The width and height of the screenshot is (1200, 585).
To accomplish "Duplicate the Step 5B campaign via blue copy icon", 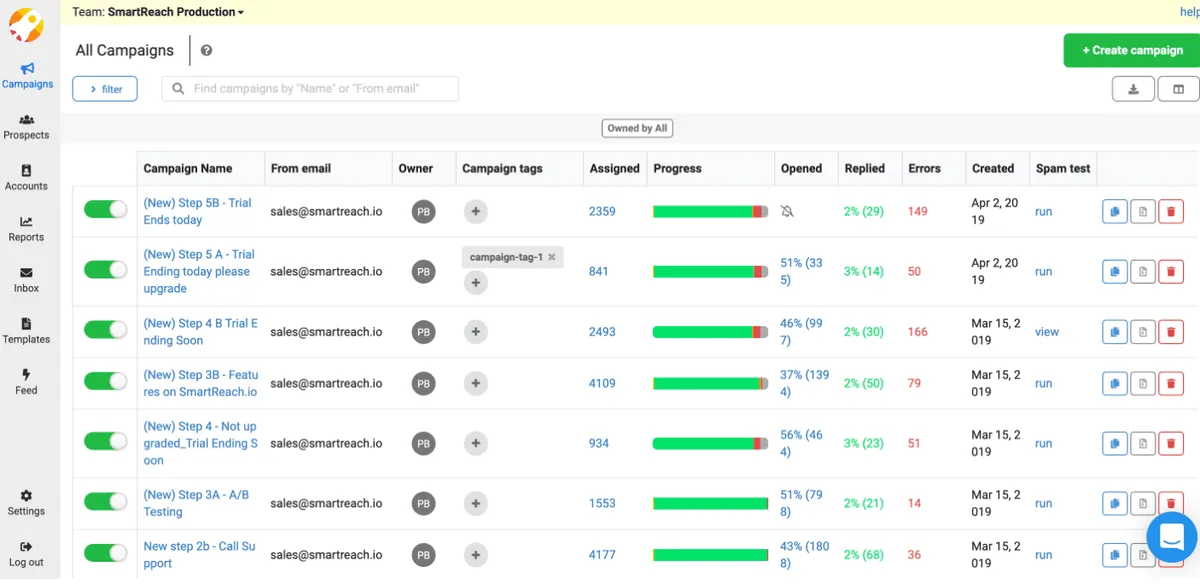I will [x=1114, y=211].
